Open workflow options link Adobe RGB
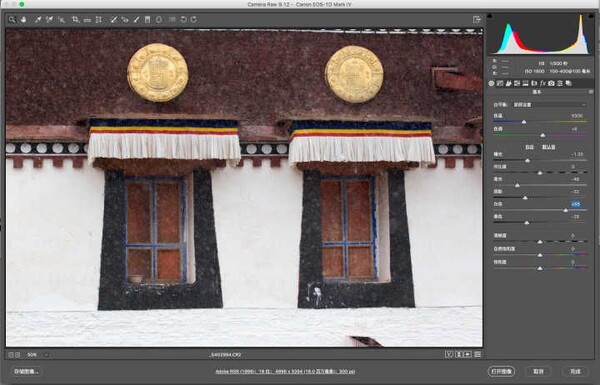The width and height of the screenshot is (600, 385). click(285, 371)
